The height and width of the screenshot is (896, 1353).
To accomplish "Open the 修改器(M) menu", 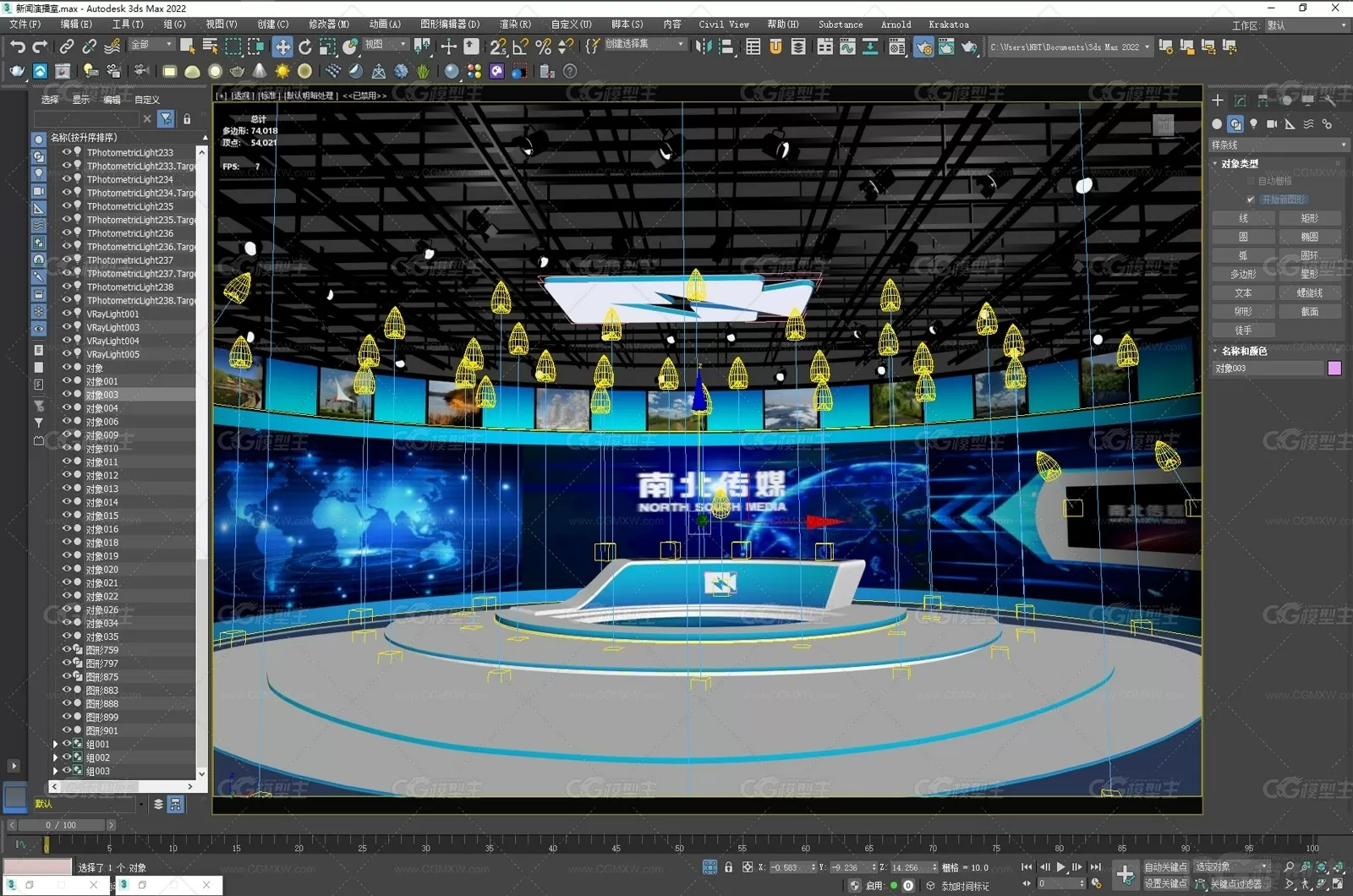I will [329, 25].
